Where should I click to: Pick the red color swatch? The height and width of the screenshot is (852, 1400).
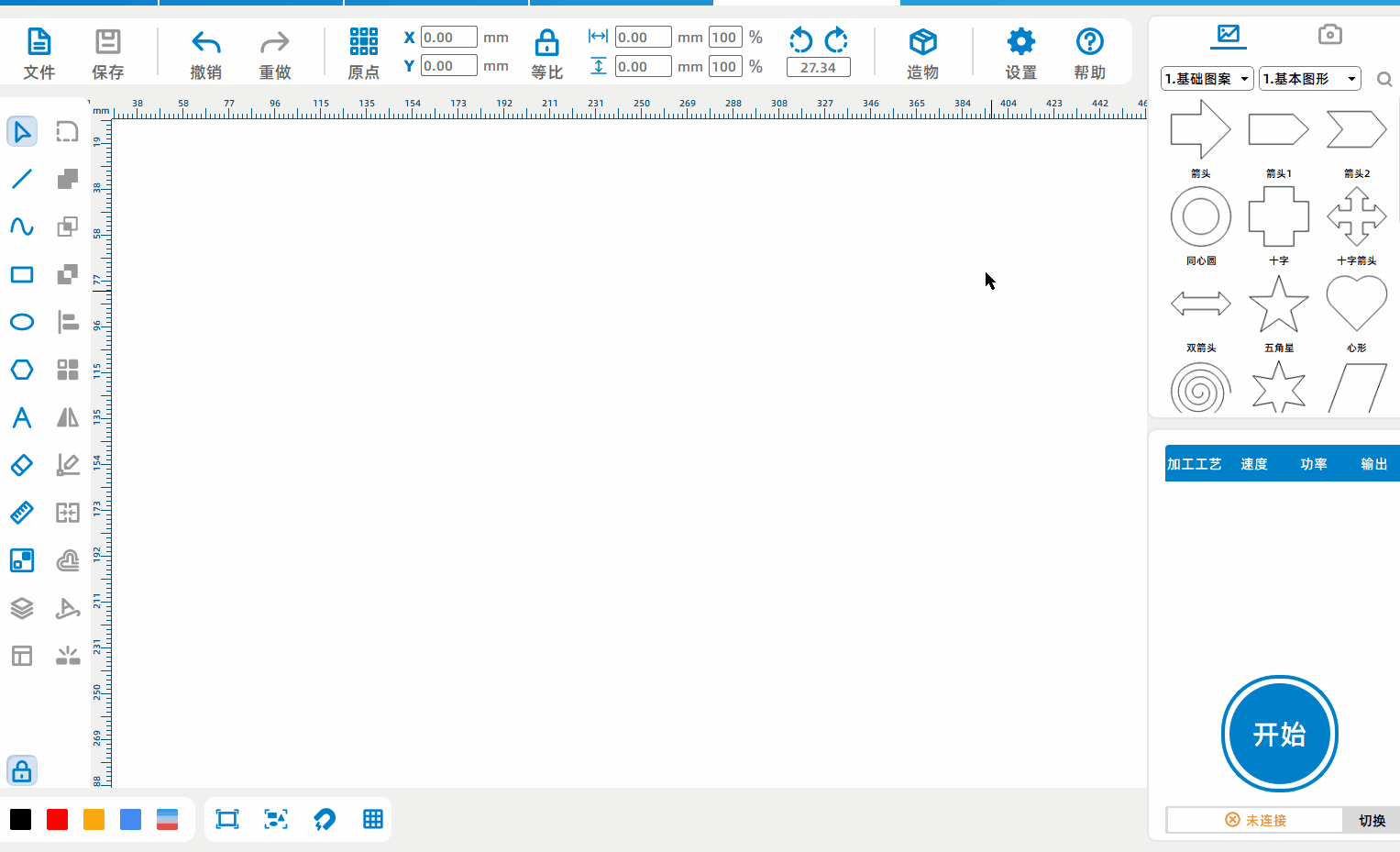[57, 819]
